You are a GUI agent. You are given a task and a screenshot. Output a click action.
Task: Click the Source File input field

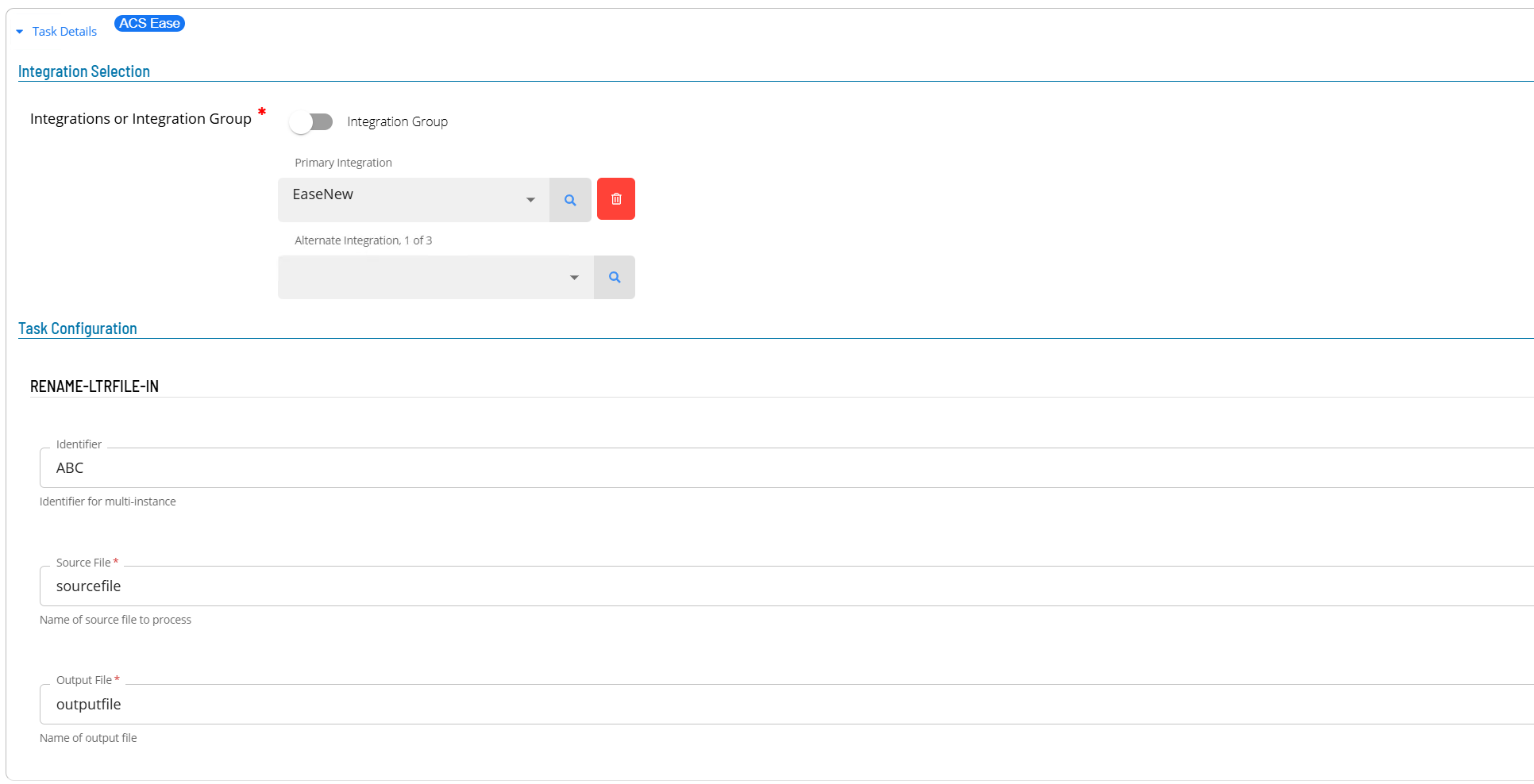[x=786, y=586]
